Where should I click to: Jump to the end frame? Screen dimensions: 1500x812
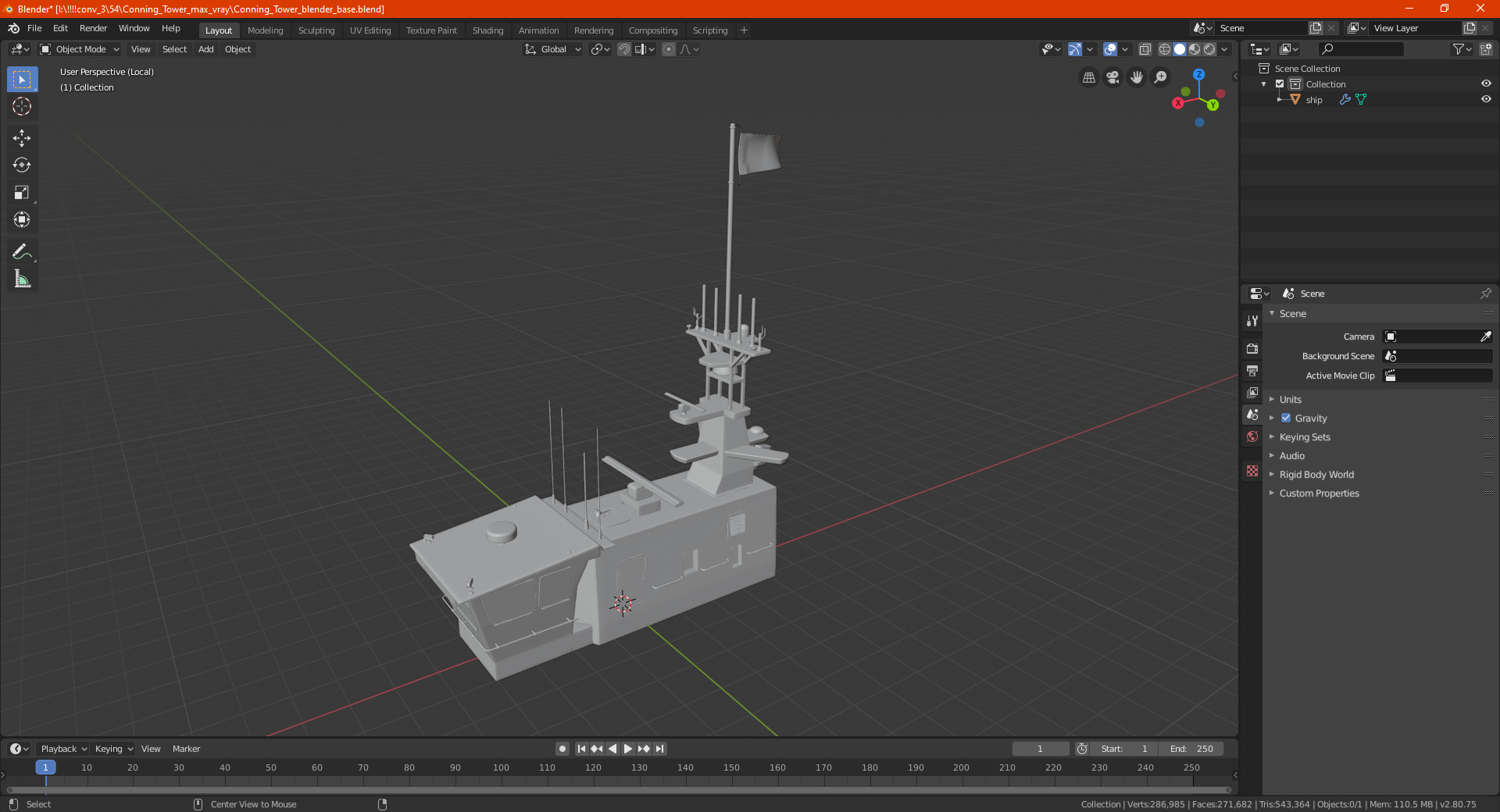[x=659, y=749]
